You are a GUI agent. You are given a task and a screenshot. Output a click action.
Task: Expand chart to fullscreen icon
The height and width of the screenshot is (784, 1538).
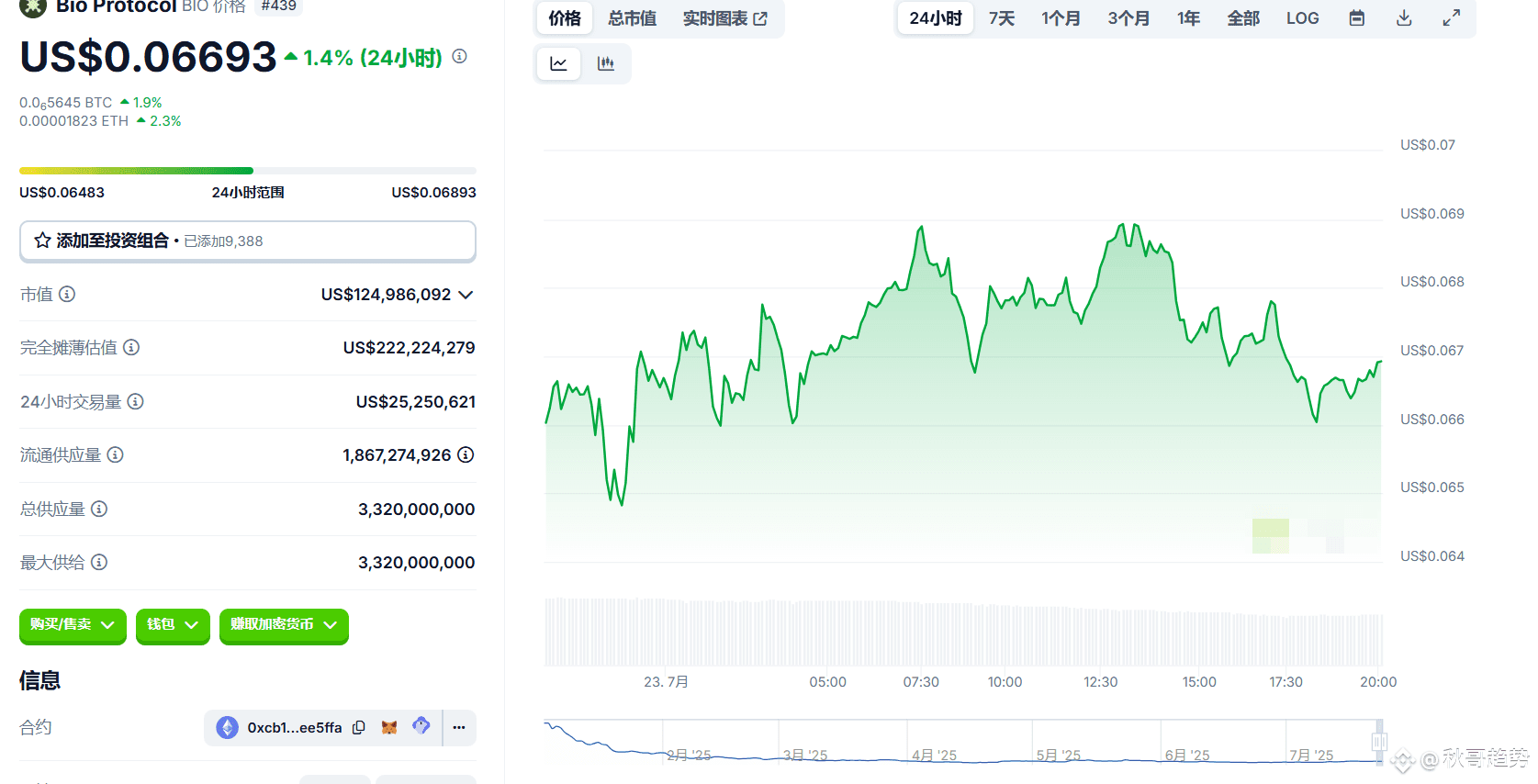(1452, 18)
